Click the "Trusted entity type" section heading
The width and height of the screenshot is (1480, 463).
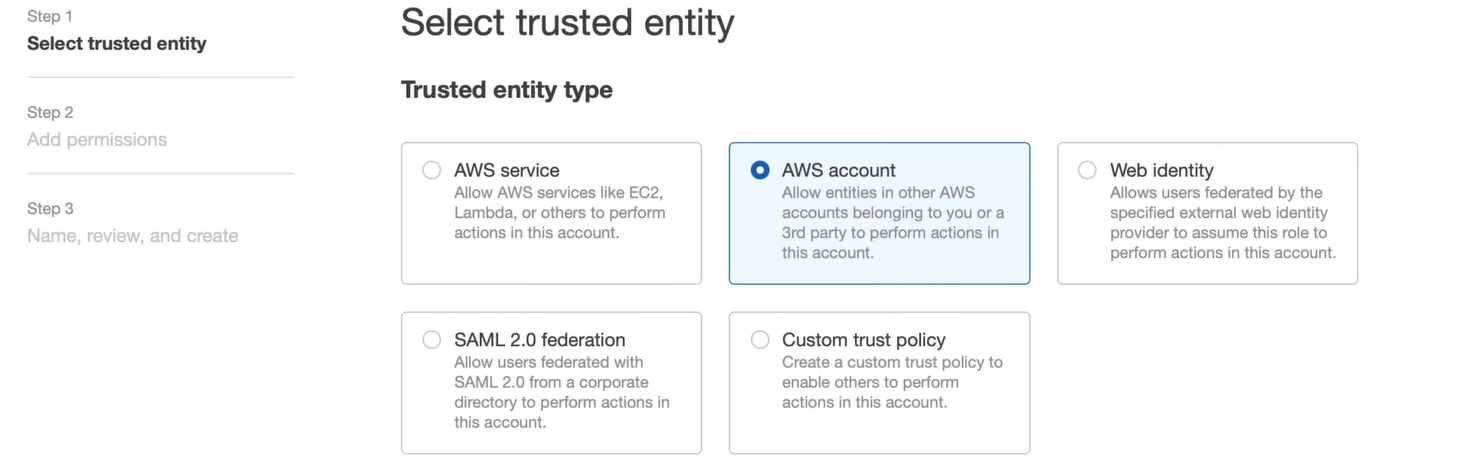tap(507, 90)
